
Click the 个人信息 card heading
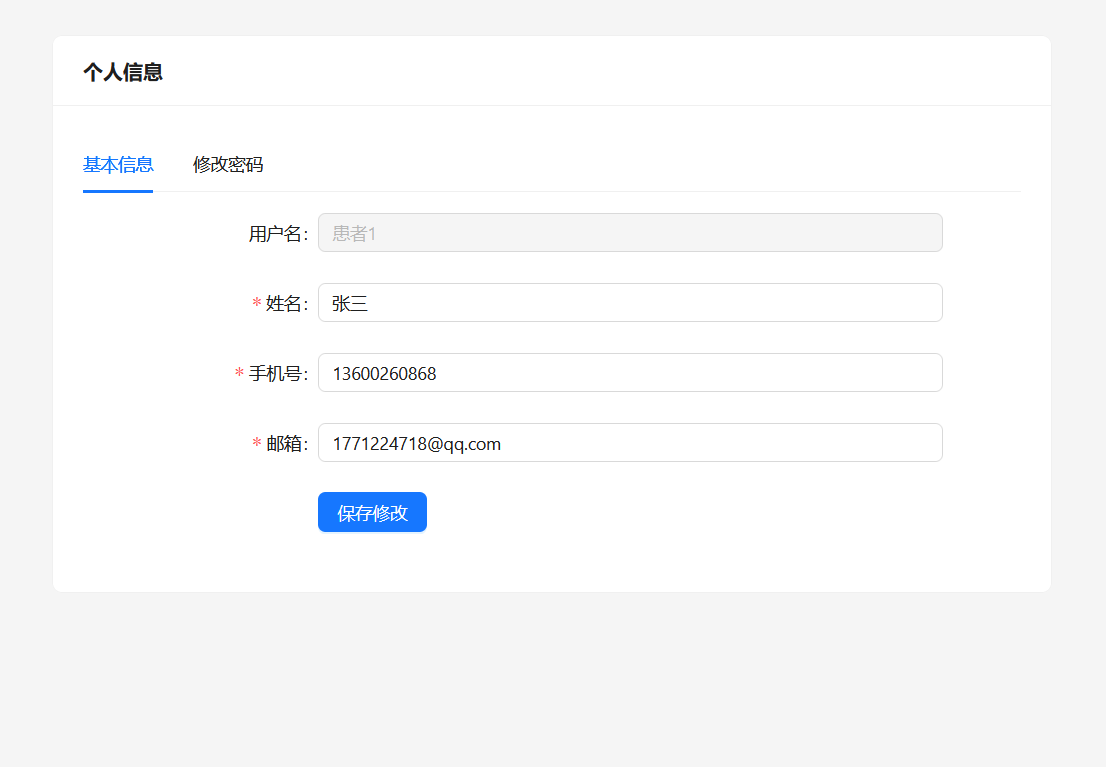coord(123,72)
